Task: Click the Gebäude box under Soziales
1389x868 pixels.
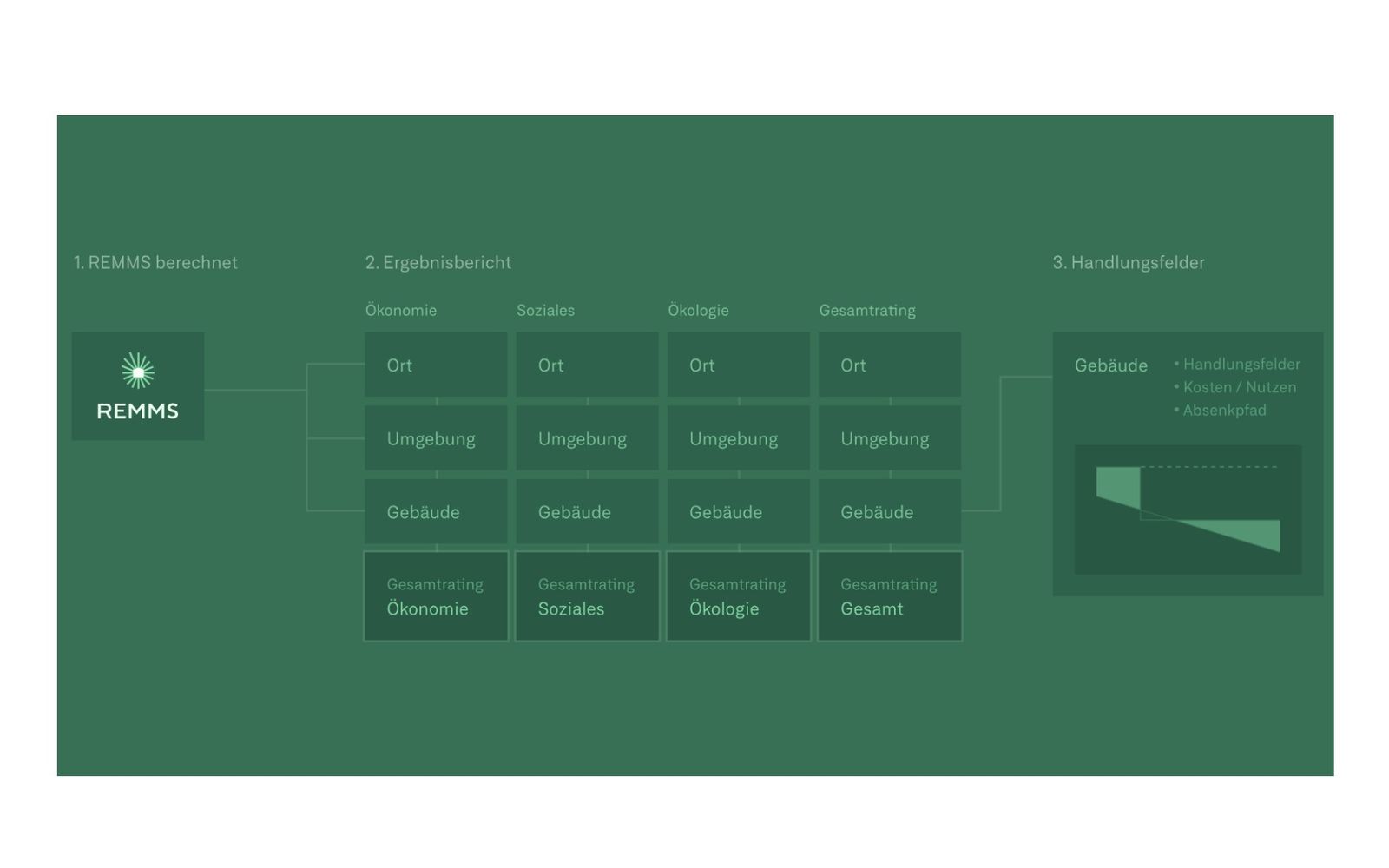Action: pos(586,512)
